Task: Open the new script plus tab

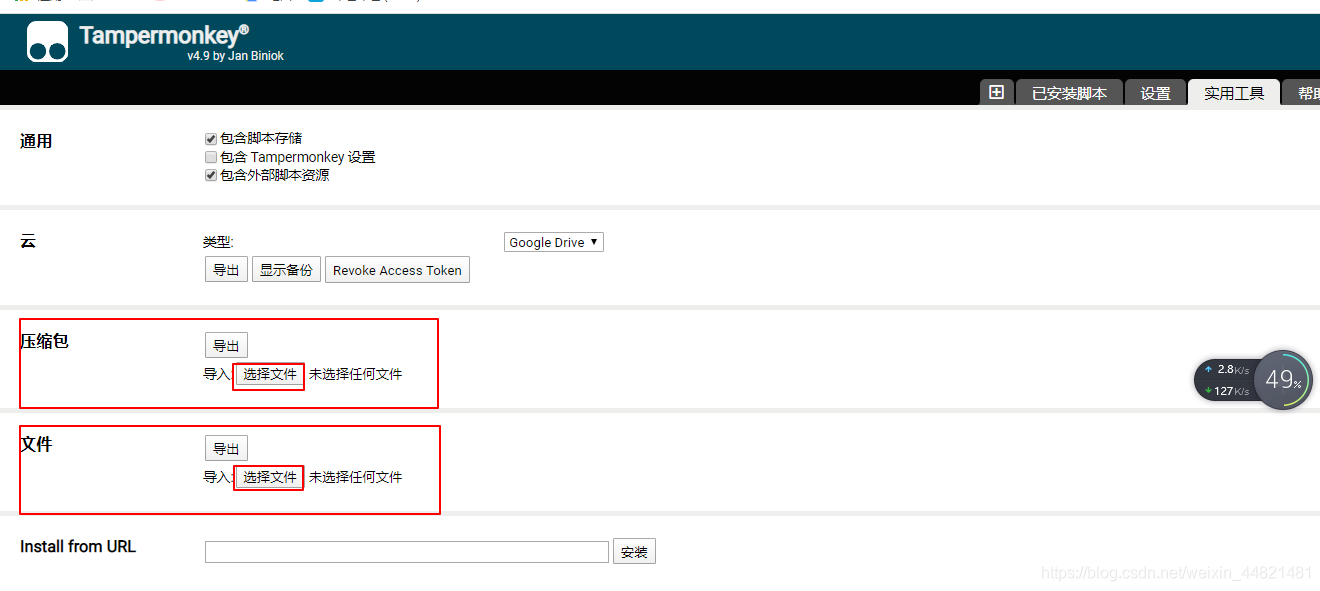Action: [x=996, y=92]
